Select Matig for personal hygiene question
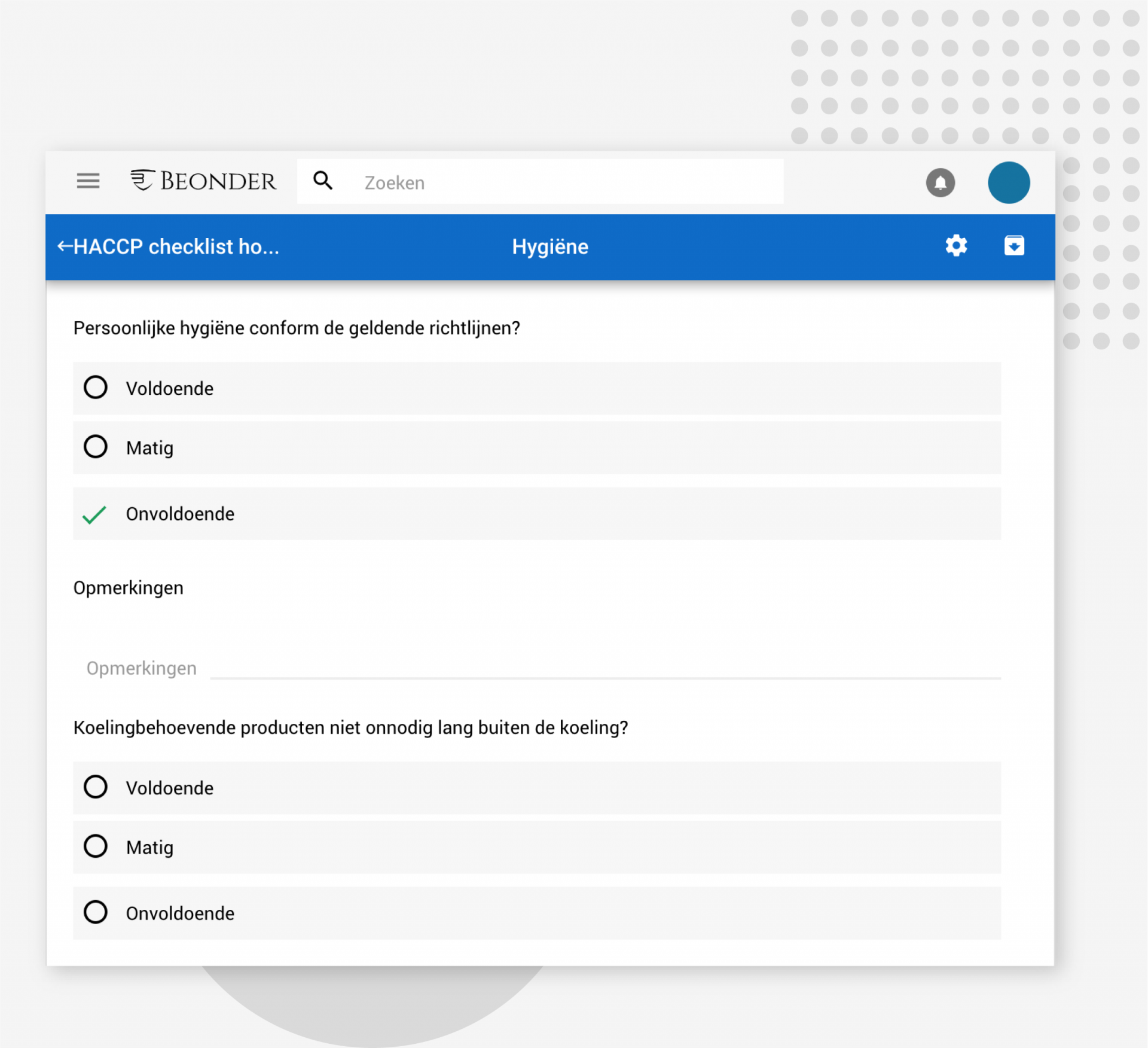The width and height of the screenshot is (1148, 1048). pyautogui.click(x=96, y=447)
